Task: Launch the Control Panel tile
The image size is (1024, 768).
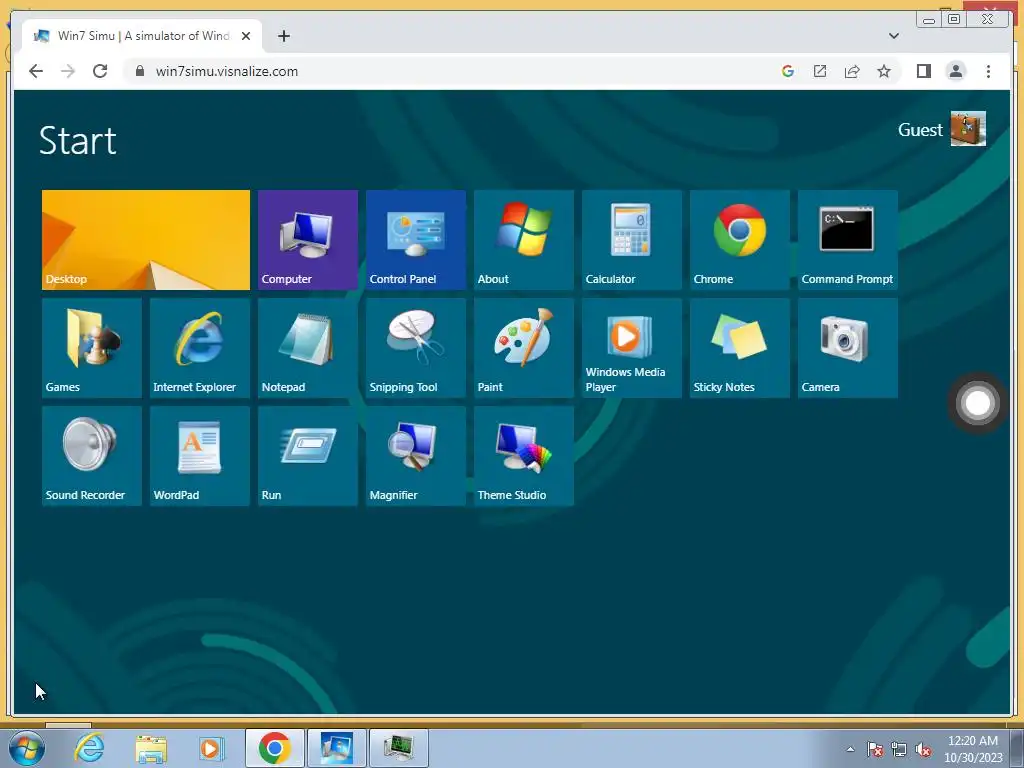Action: pyautogui.click(x=416, y=240)
